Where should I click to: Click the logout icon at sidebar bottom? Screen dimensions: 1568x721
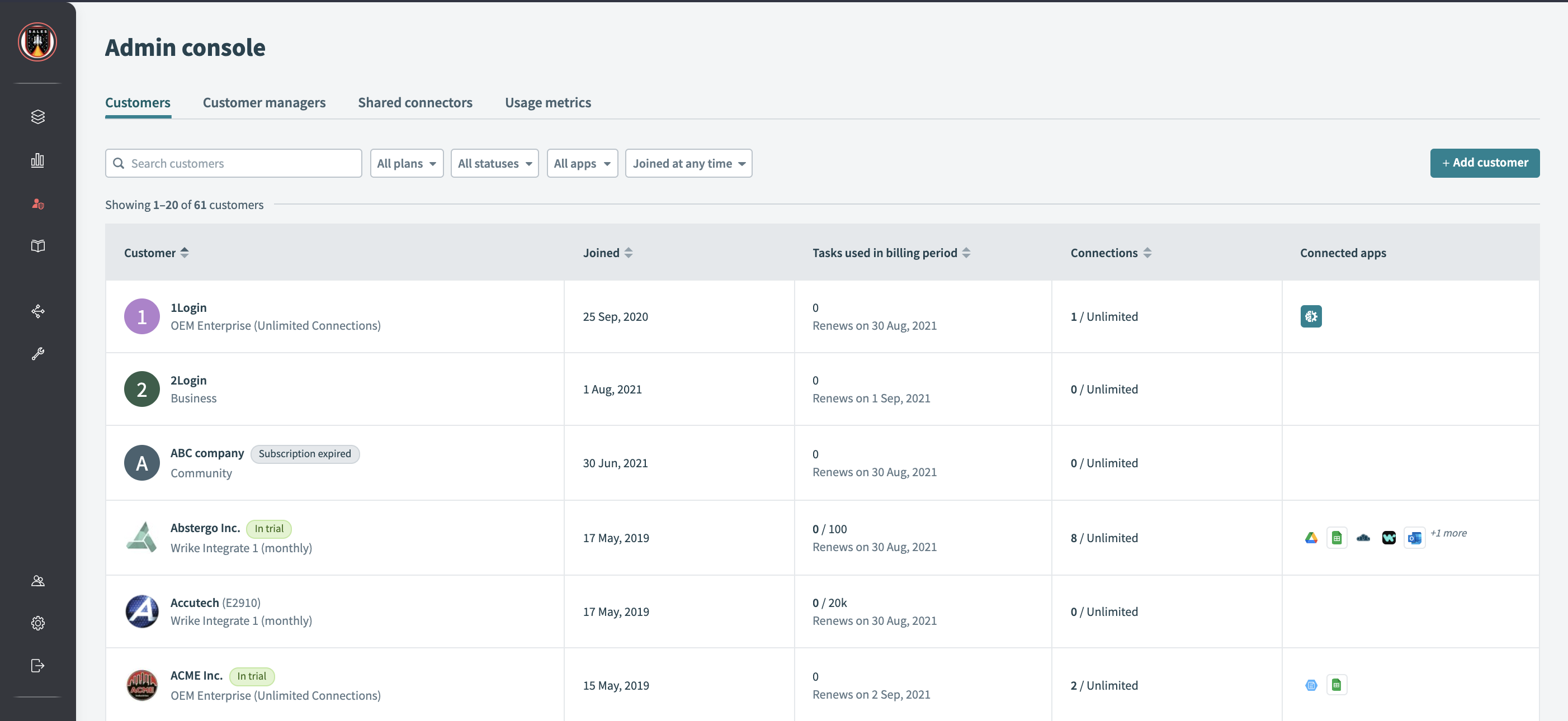37,665
